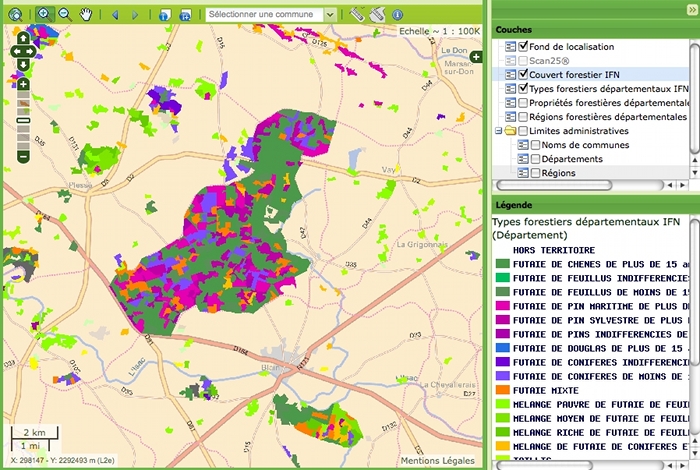This screenshot has height=470, width=700.
Task: Enable the Noms de communes layer
Action: pyautogui.click(x=534, y=145)
